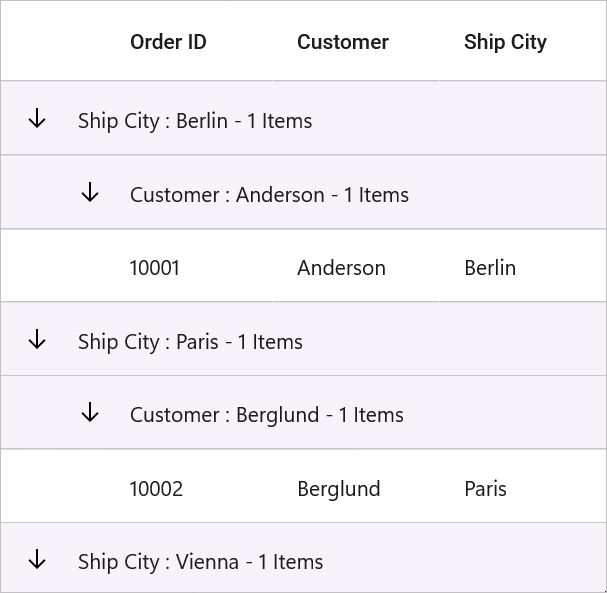Click the 'Ship City : Vienna - 1 Items' caption

[200, 562]
